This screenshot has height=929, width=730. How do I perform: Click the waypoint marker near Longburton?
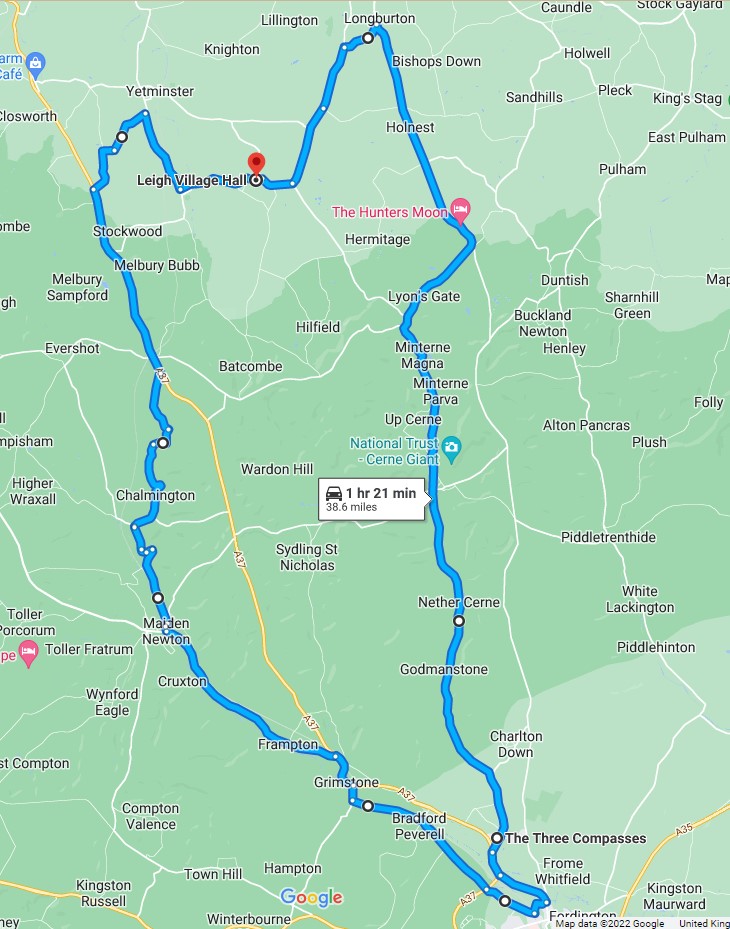368,38
